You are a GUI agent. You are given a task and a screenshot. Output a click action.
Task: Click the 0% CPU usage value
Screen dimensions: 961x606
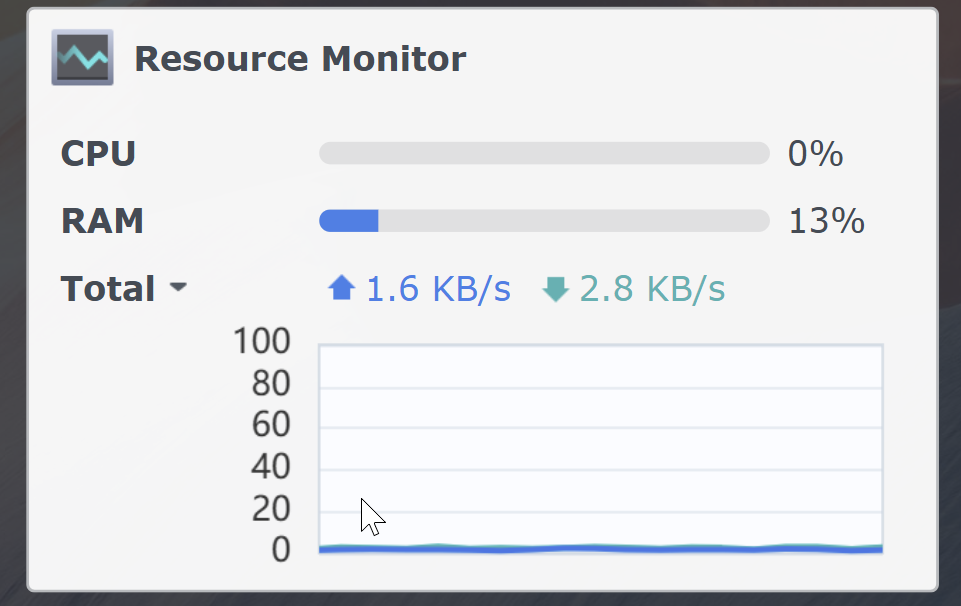[815, 154]
